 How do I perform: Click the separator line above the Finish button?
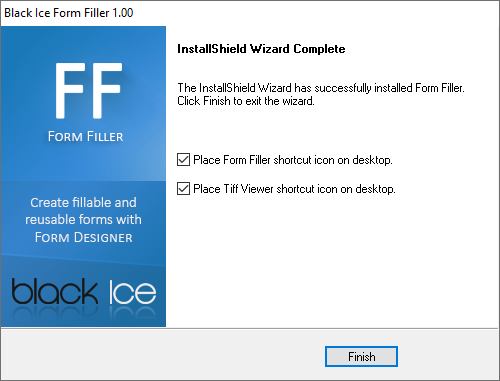(250, 328)
